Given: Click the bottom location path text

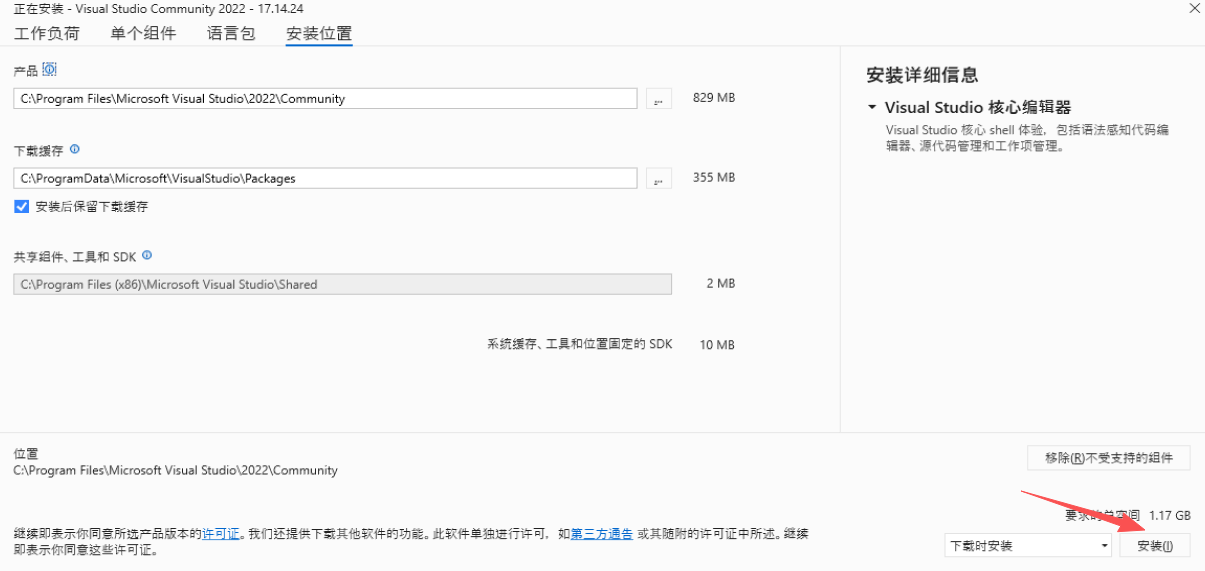Looking at the screenshot, I should click(x=176, y=470).
